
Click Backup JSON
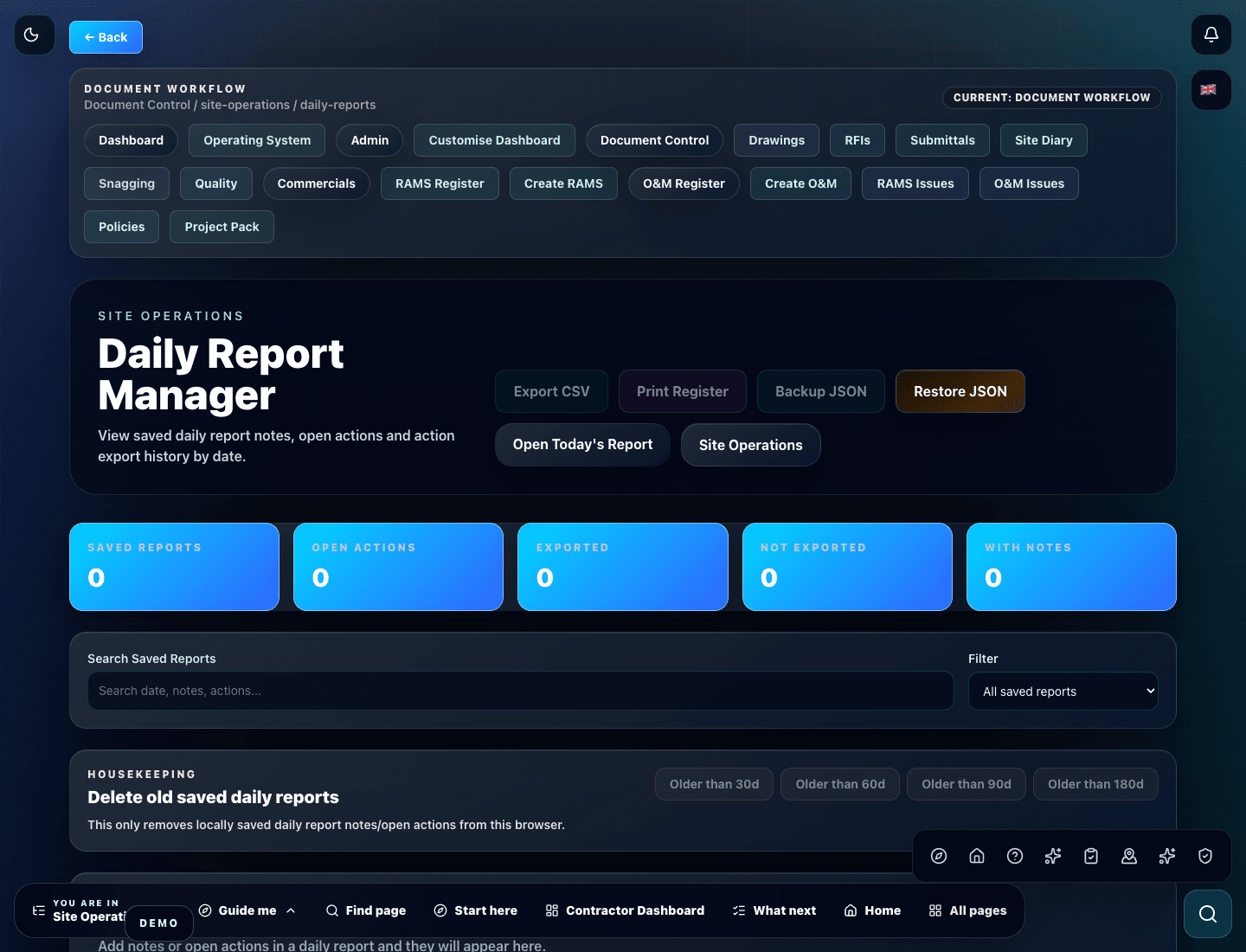pos(820,391)
